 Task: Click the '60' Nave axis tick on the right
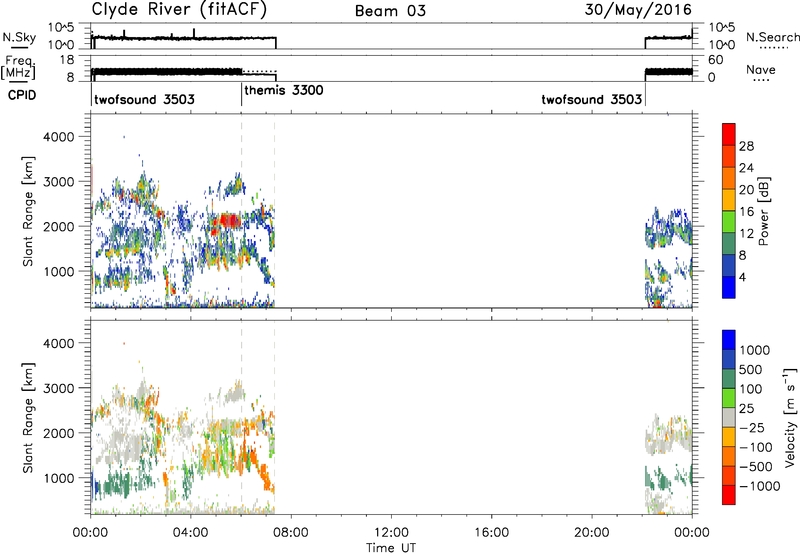coord(715,60)
